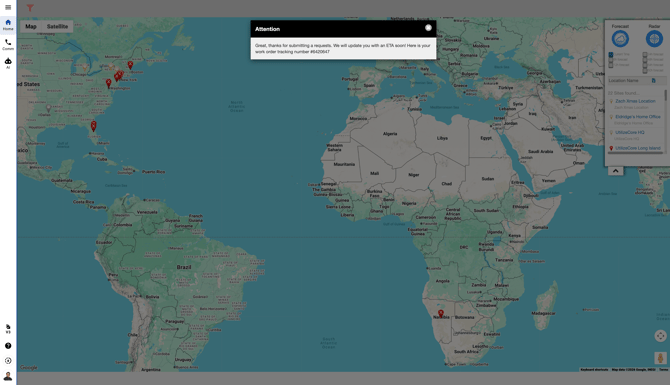Switch to Map view
670x385 pixels.
tap(31, 26)
